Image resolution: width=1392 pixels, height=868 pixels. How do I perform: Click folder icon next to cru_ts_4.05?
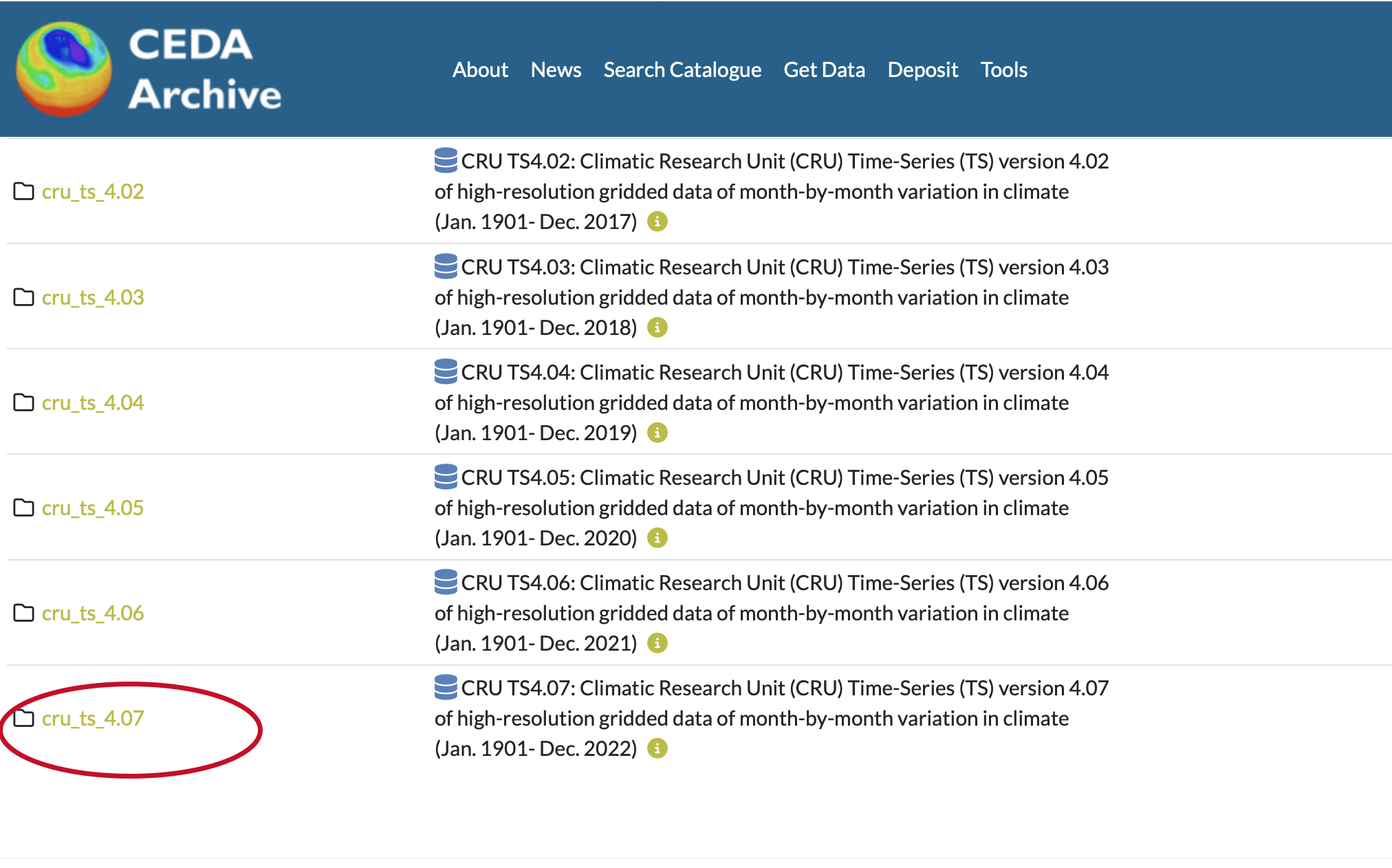tap(24, 508)
